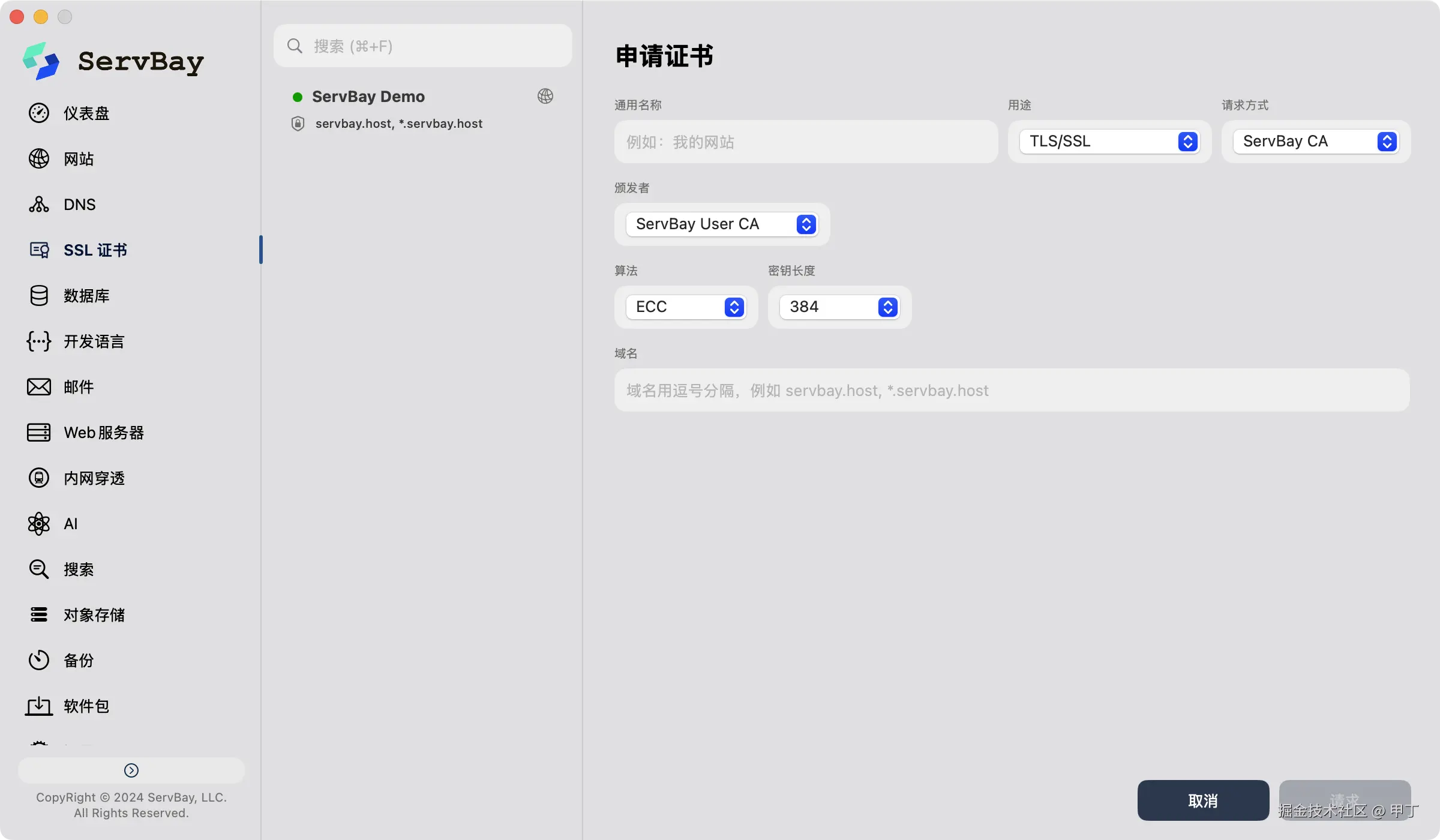Change the 算法 from ECC dropdown
Screen dimensions: 1440x840
coord(685,307)
